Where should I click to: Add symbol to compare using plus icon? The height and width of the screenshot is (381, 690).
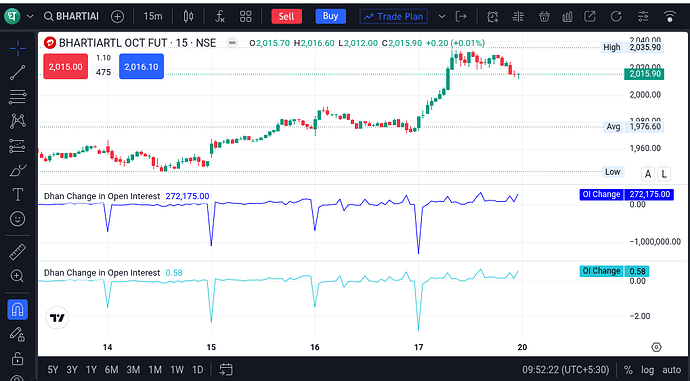point(117,17)
